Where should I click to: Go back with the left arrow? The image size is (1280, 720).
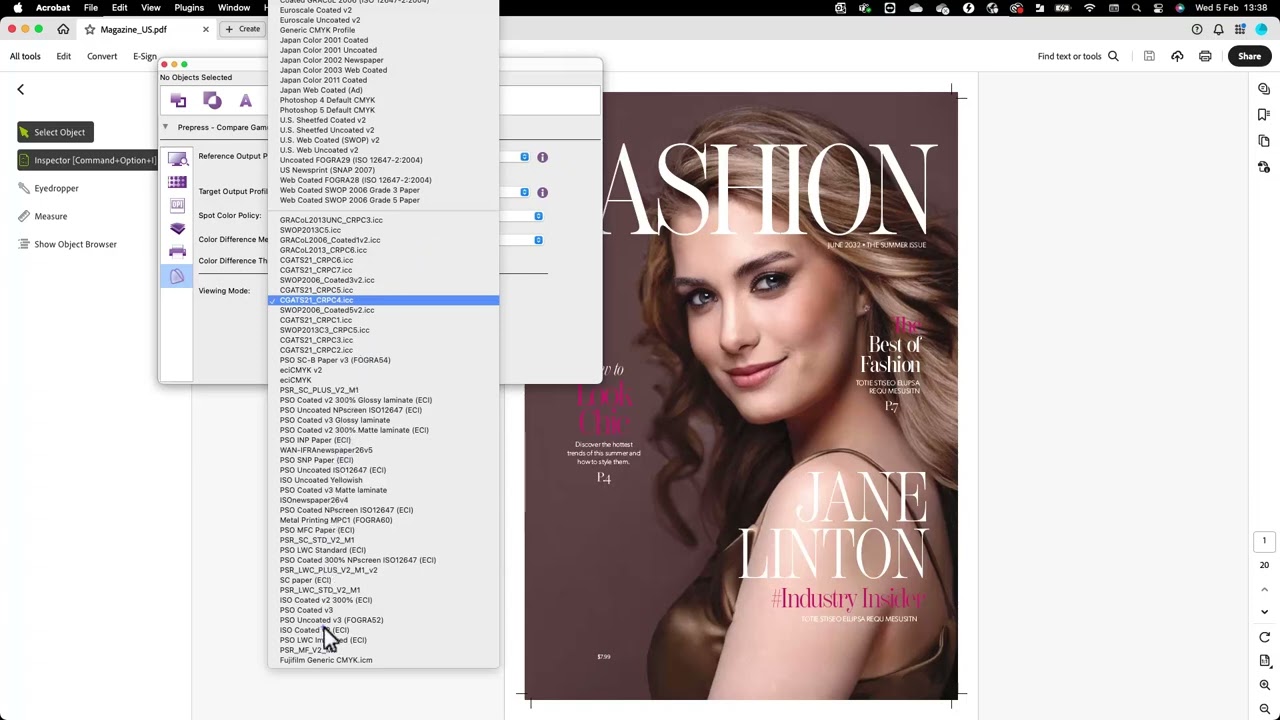[x=20, y=89]
